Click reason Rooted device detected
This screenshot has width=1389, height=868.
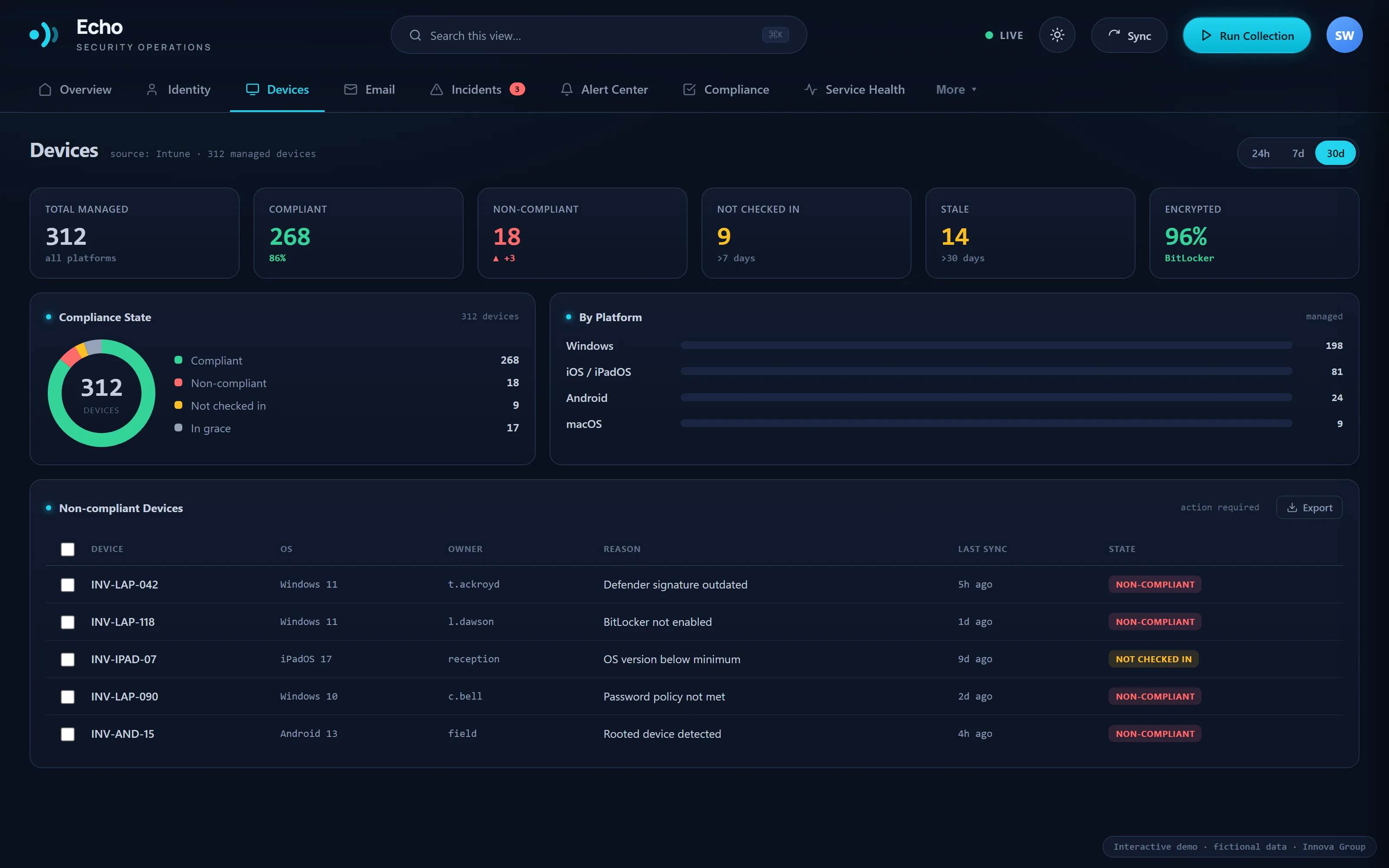pos(662,733)
